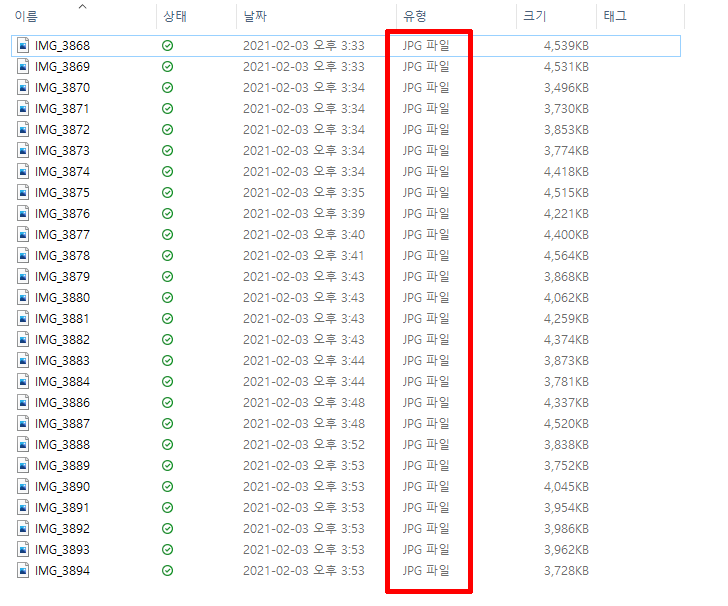The height and width of the screenshot is (606, 728).
Task: Click sync status checkmark for IMG_3891
Action: coord(168,508)
